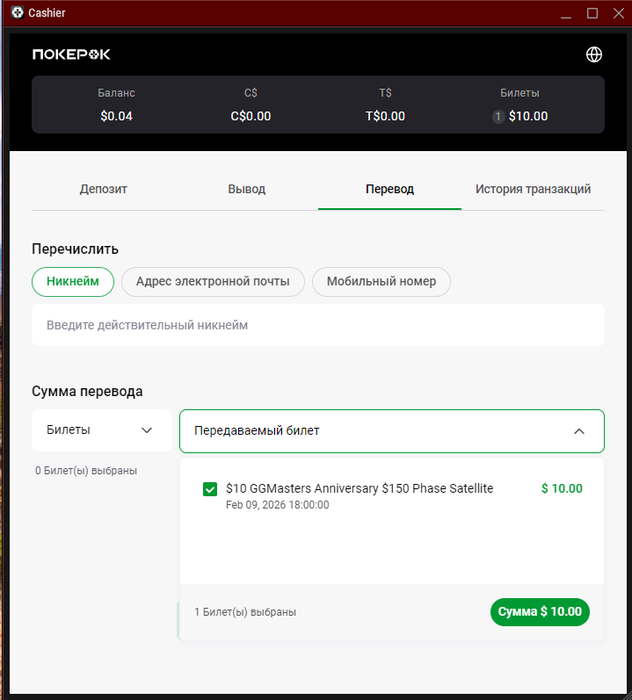Switch to the Депозит tab
This screenshot has width=632, height=700.
click(x=104, y=189)
